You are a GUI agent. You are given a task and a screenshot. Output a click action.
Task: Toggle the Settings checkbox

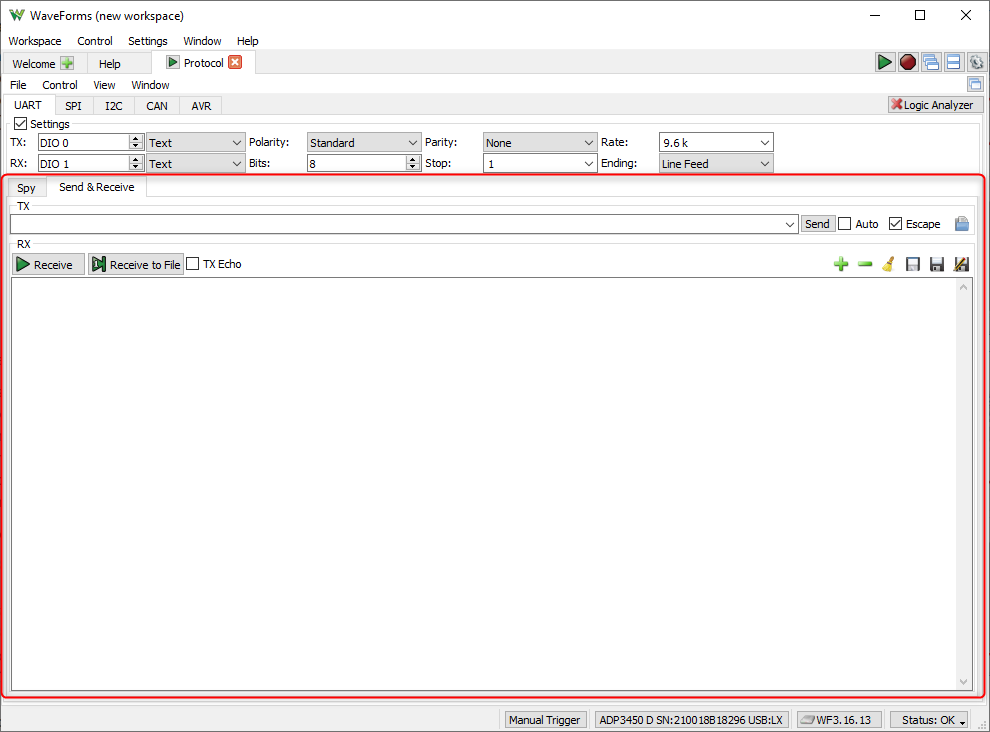pyautogui.click(x=20, y=124)
